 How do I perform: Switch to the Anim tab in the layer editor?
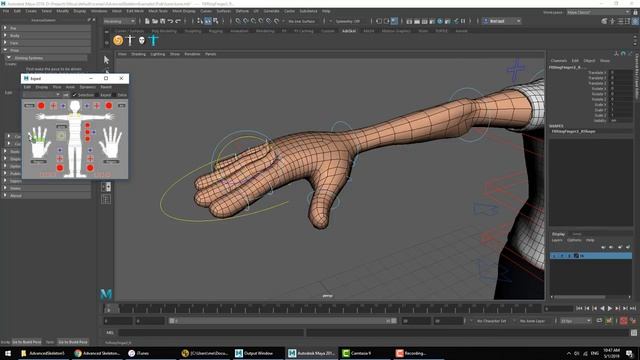577,234
